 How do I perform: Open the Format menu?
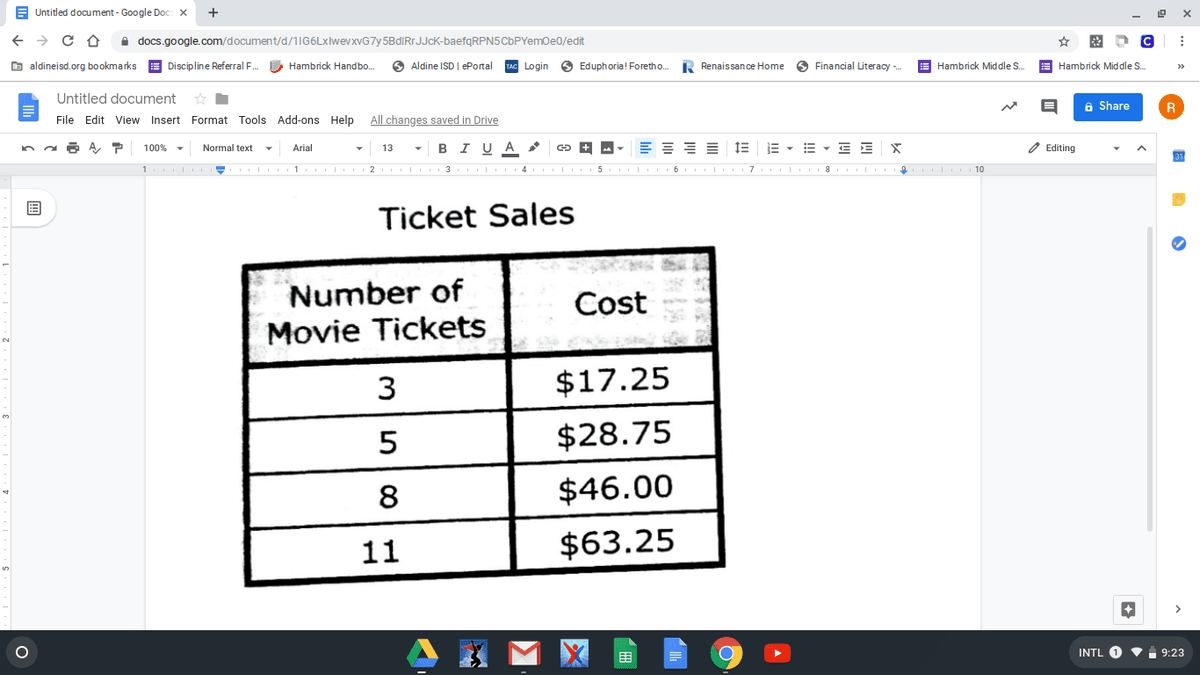[x=209, y=120]
